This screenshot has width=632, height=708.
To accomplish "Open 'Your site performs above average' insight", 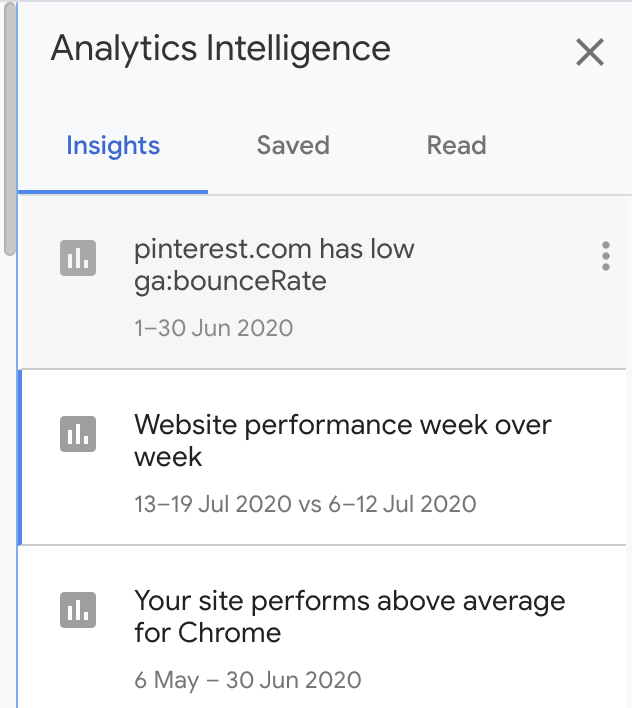I will tap(349, 616).
